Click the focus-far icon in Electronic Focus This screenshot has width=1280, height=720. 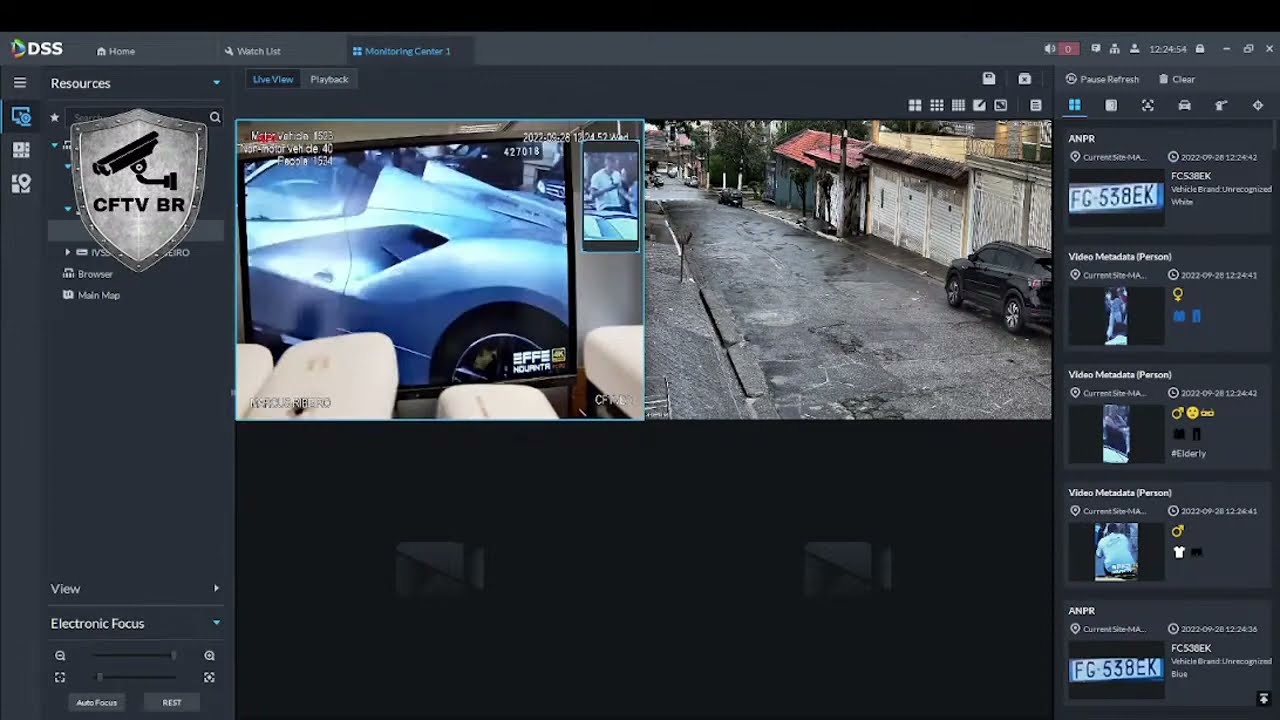(x=209, y=677)
